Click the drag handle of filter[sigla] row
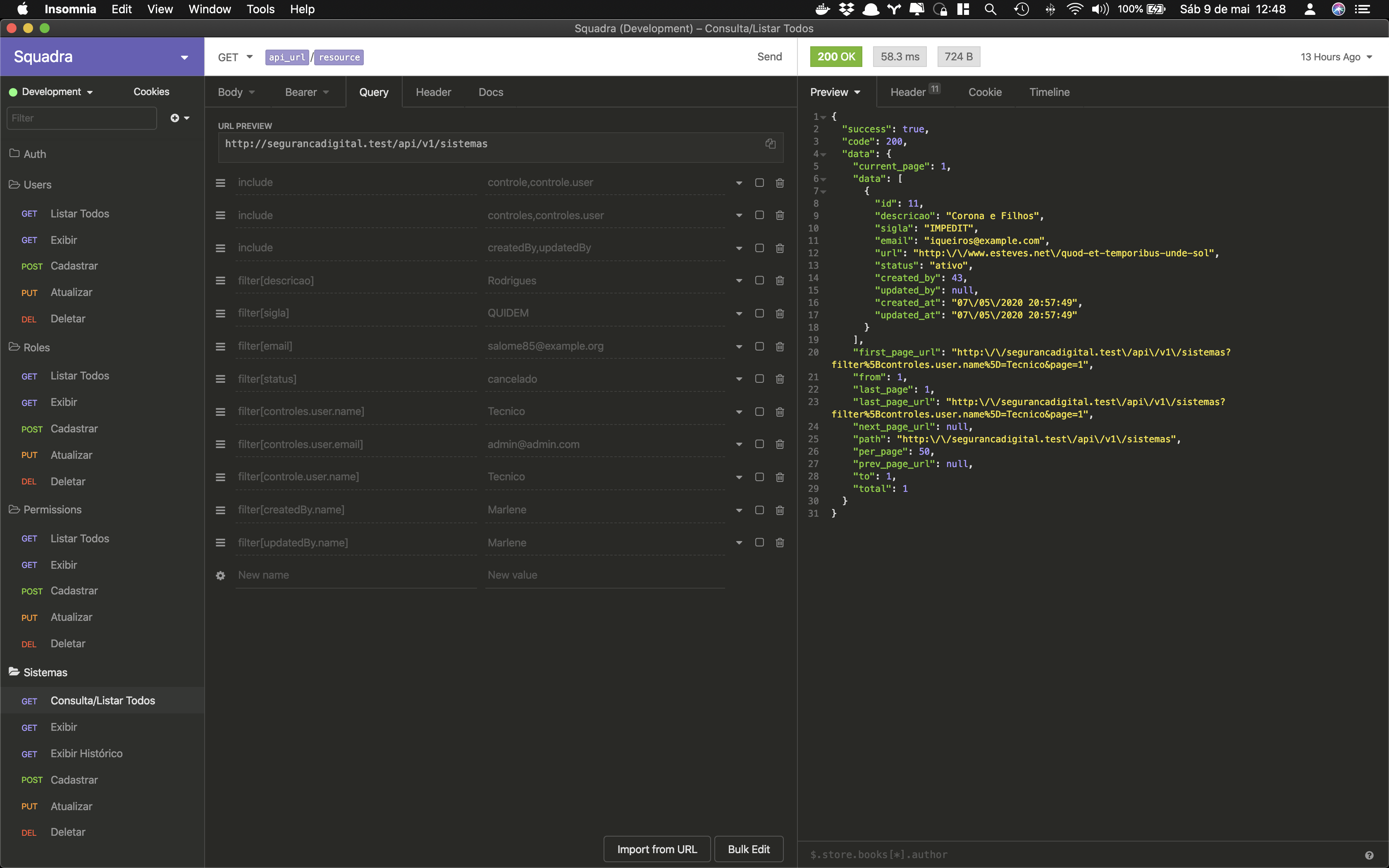Screen dimensions: 1389x868 coord(220,313)
